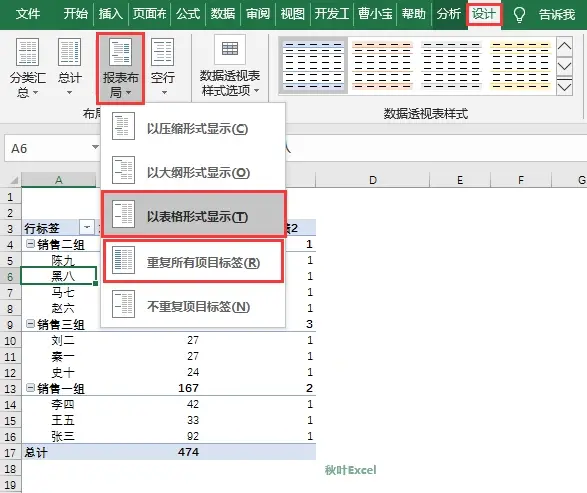Apply the light orange pivot table style
Screen dimensions: 587x493
pyautogui.click(x=382, y=65)
